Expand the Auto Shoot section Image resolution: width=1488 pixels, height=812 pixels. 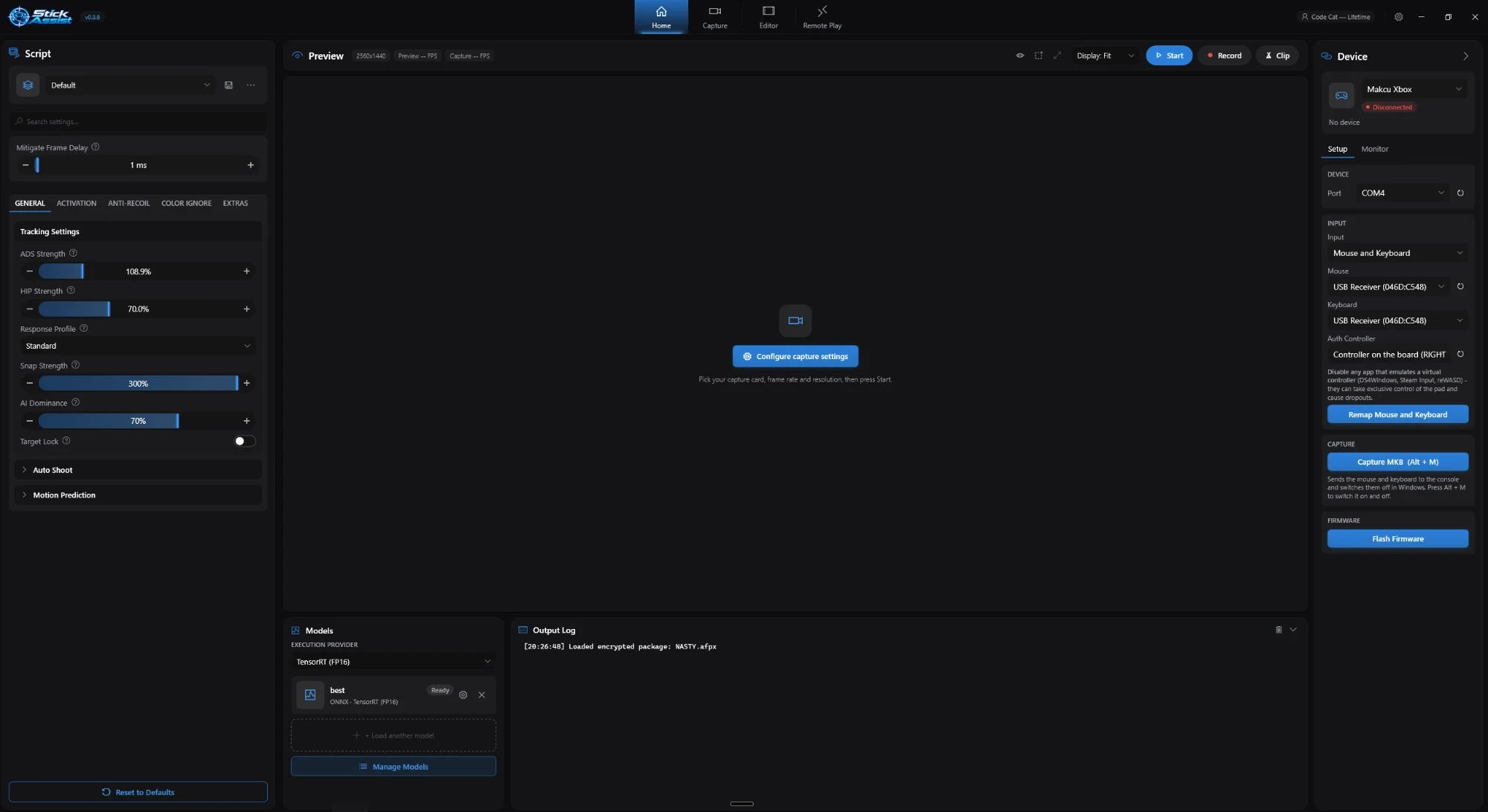138,470
